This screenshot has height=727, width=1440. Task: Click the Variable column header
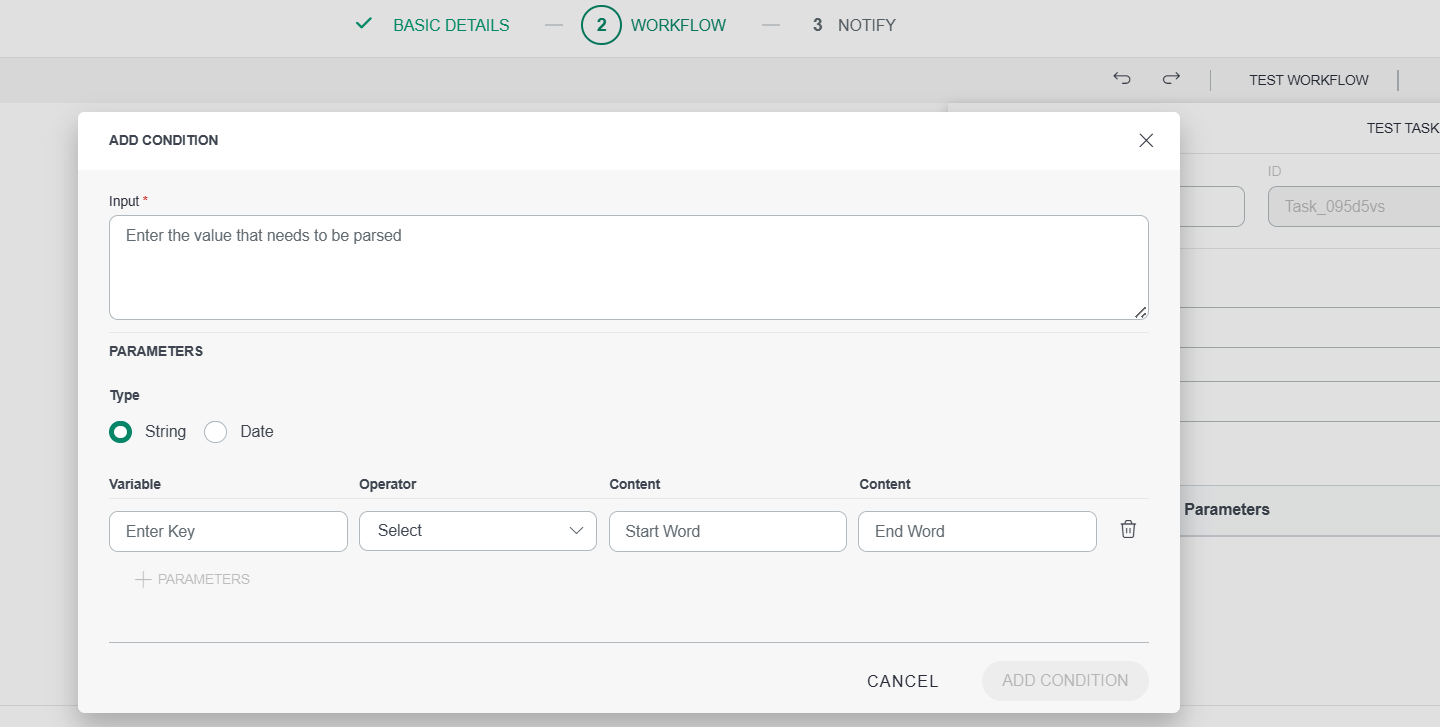click(135, 484)
